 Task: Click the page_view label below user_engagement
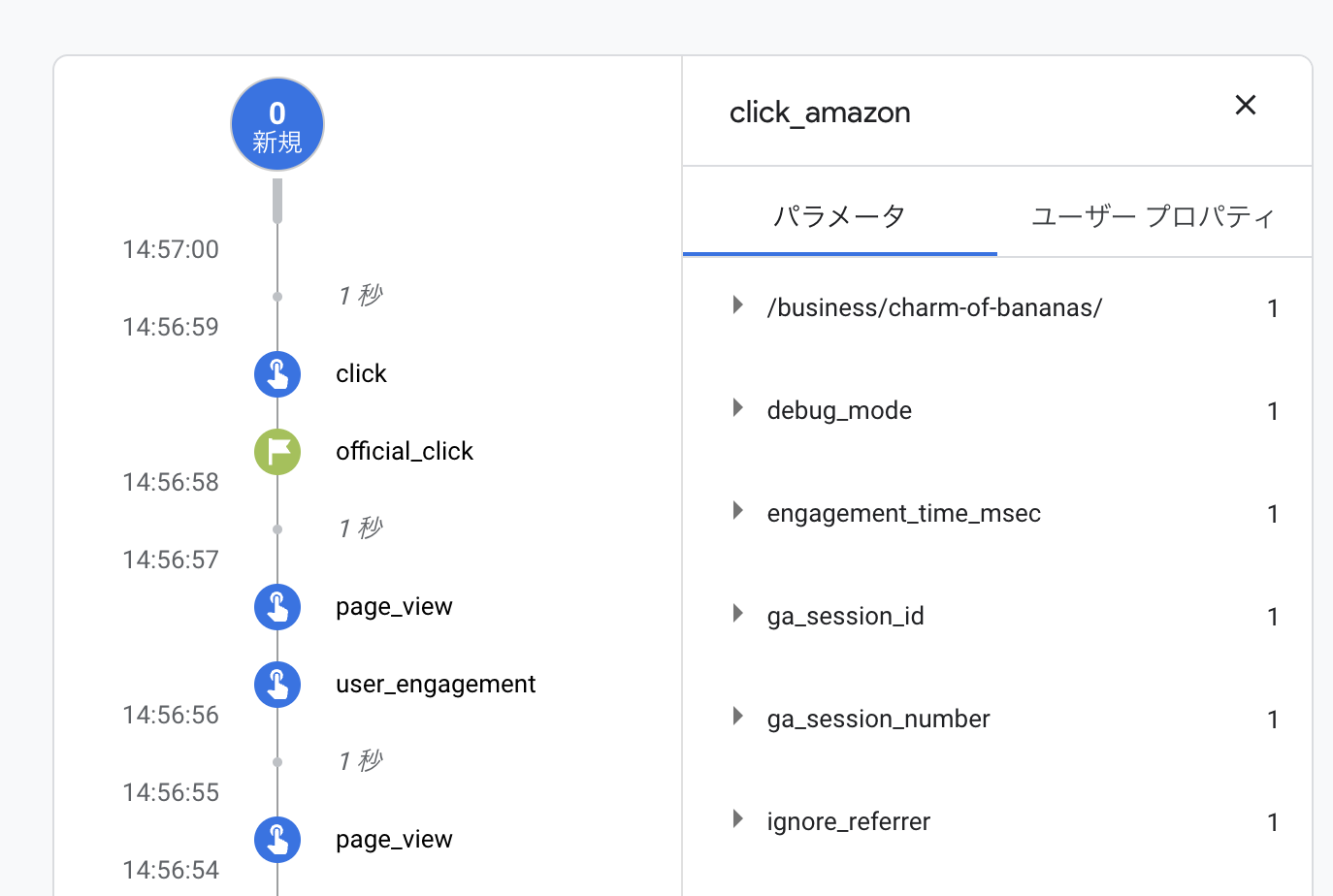coord(394,840)
